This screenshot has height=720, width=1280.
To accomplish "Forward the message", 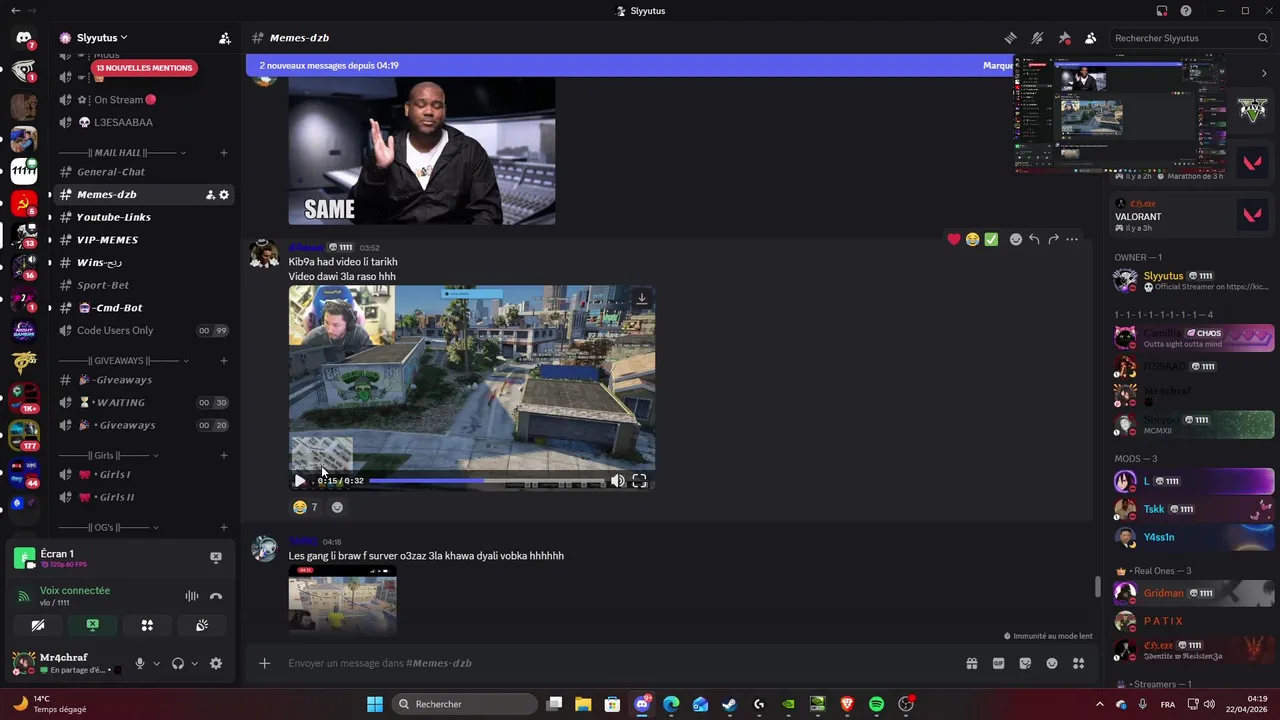I will click(1053, 239).
